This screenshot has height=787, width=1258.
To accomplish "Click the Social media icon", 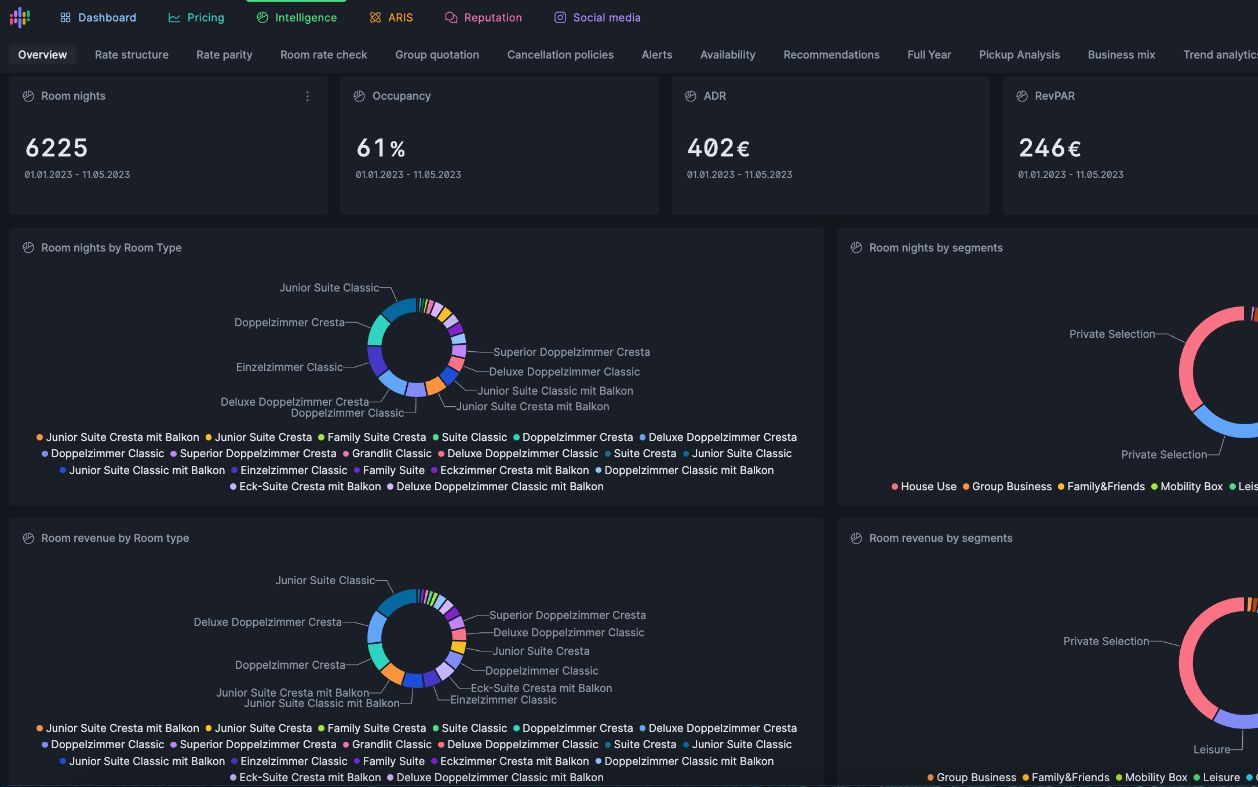I will 560,18.
